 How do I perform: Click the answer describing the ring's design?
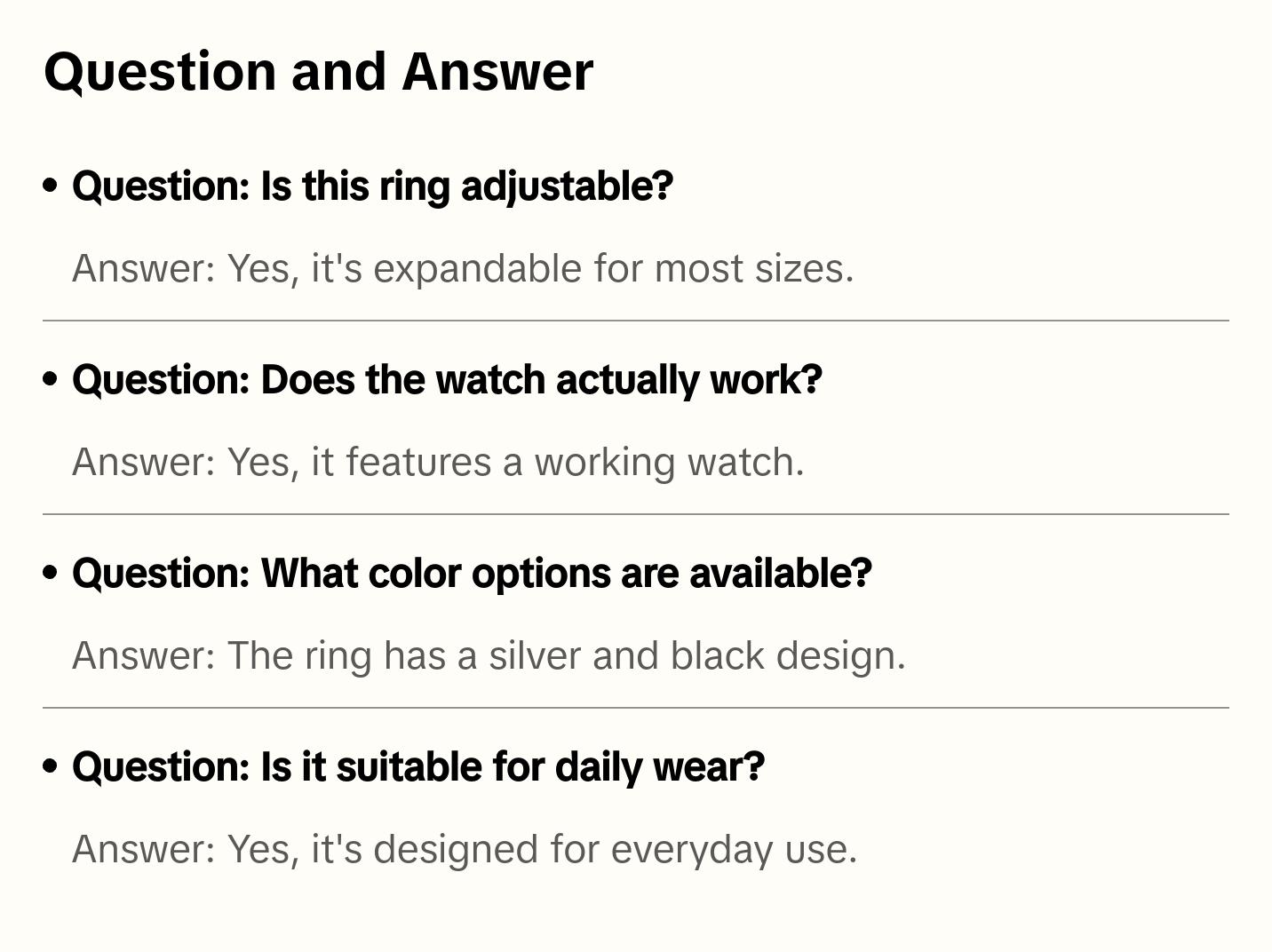pyautogui.click(x=489, y=655)
